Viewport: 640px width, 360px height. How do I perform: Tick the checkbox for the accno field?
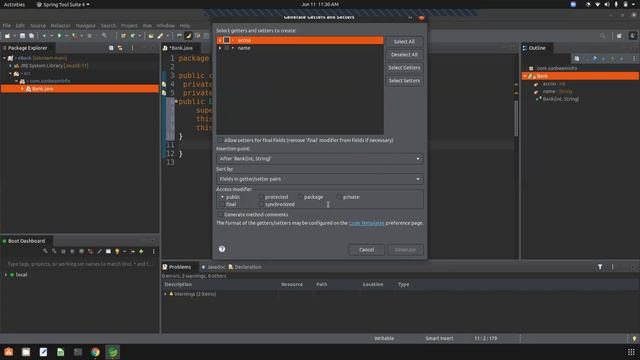pos(227,40)
